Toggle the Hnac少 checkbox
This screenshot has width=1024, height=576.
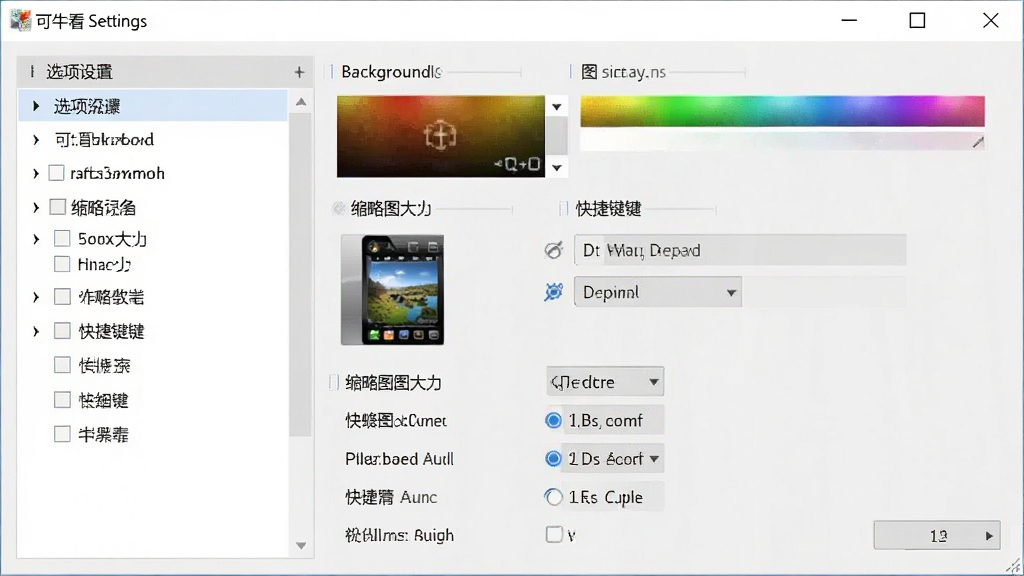point(62,264)
